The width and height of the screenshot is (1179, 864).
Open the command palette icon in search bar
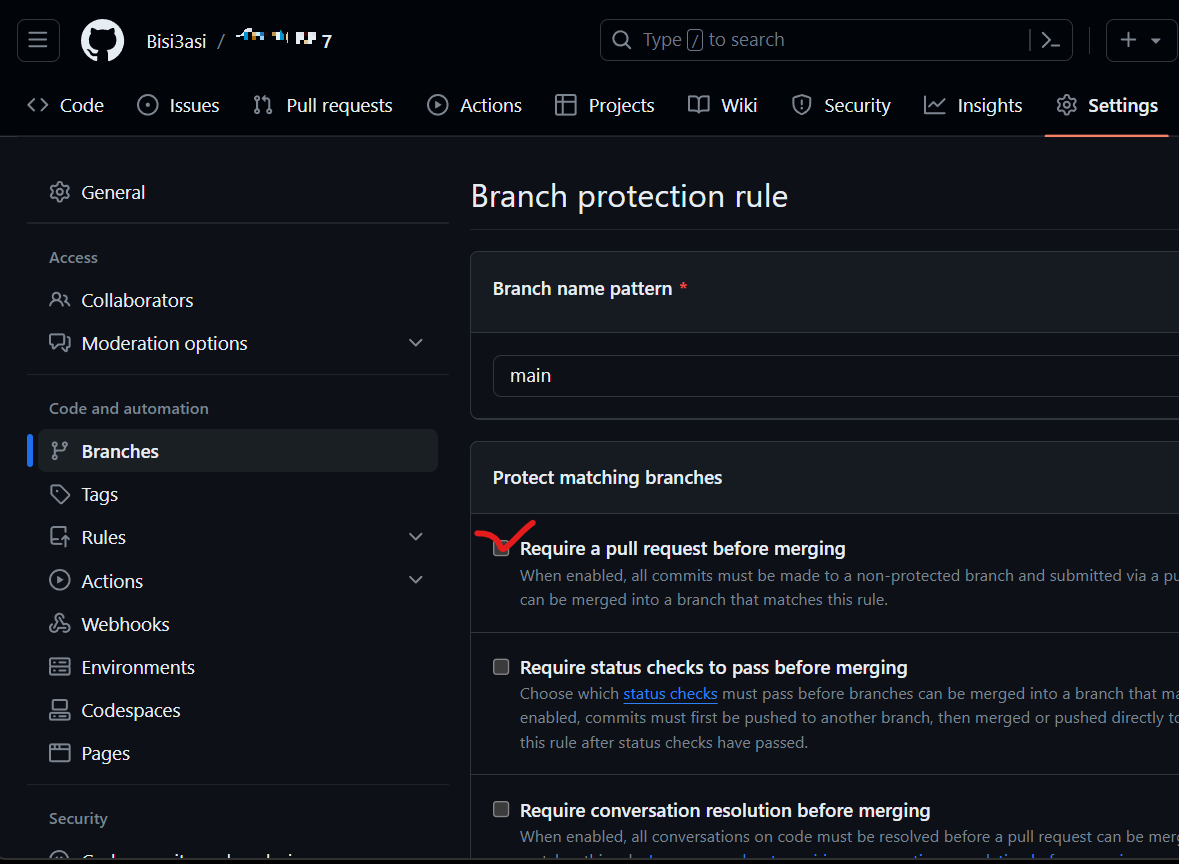coord(1050,40)
